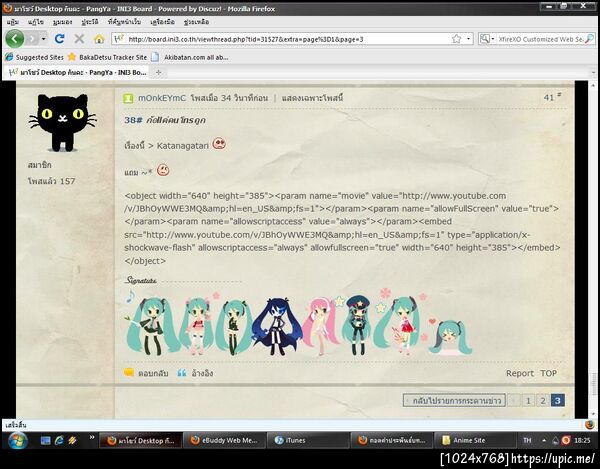Show hidden tray icons arrow
This screenshot has width=600, height=469.
tap(544, 440)
